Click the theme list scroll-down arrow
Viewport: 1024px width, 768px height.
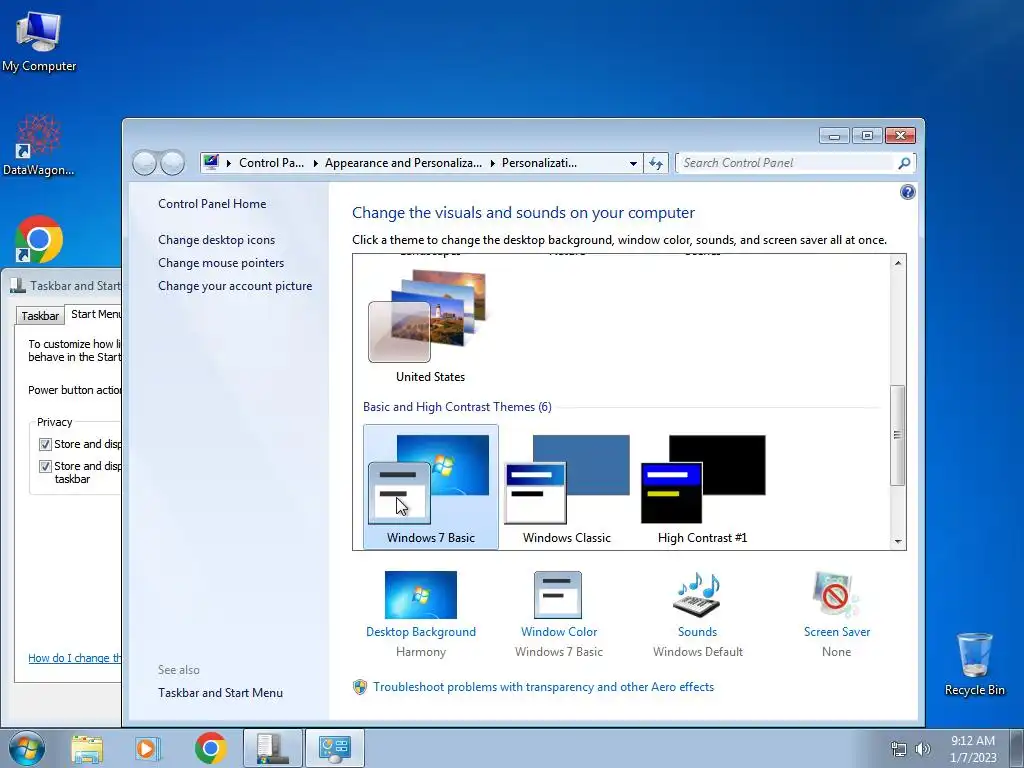[898, 541]
